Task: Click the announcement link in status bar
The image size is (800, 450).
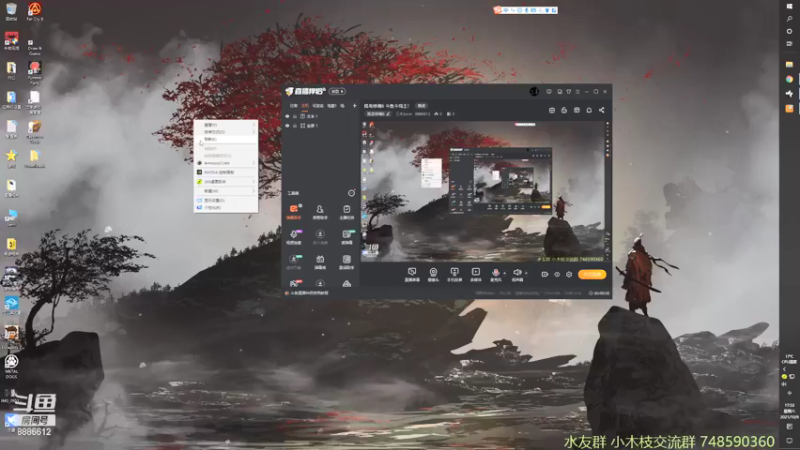Action: point(309,293)
